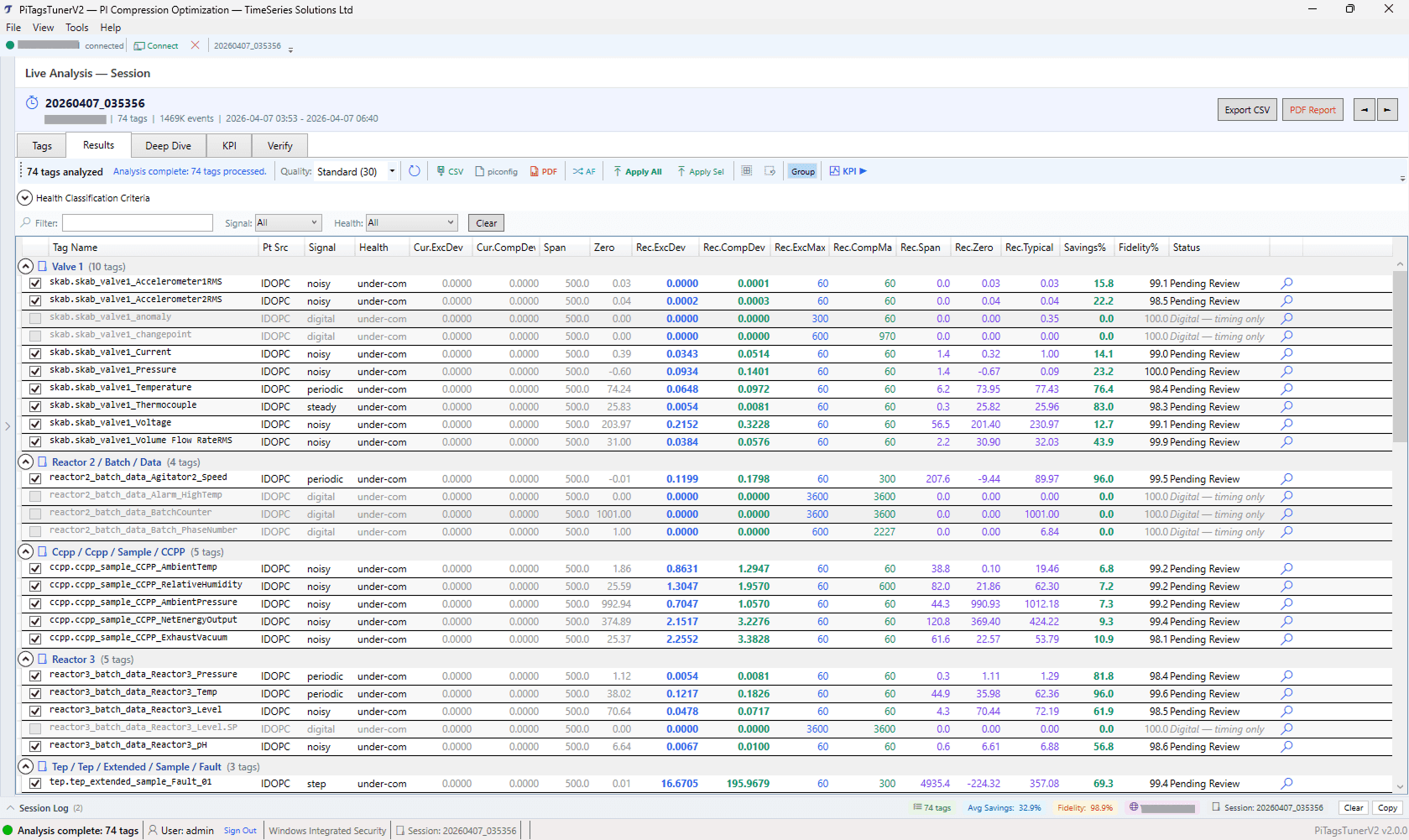Open the KPI chart toolbar icon
Viewport: 1409px width, 840px height.
tap(848, 171)
